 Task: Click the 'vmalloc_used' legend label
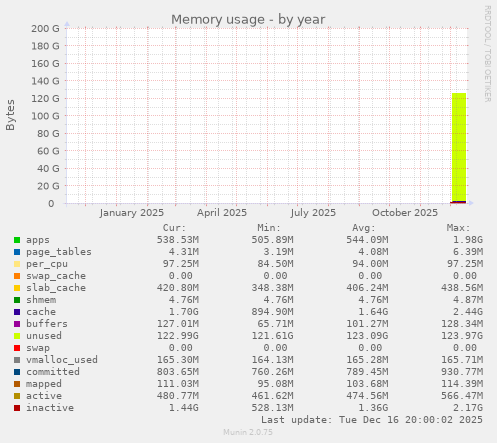point(62,360)
